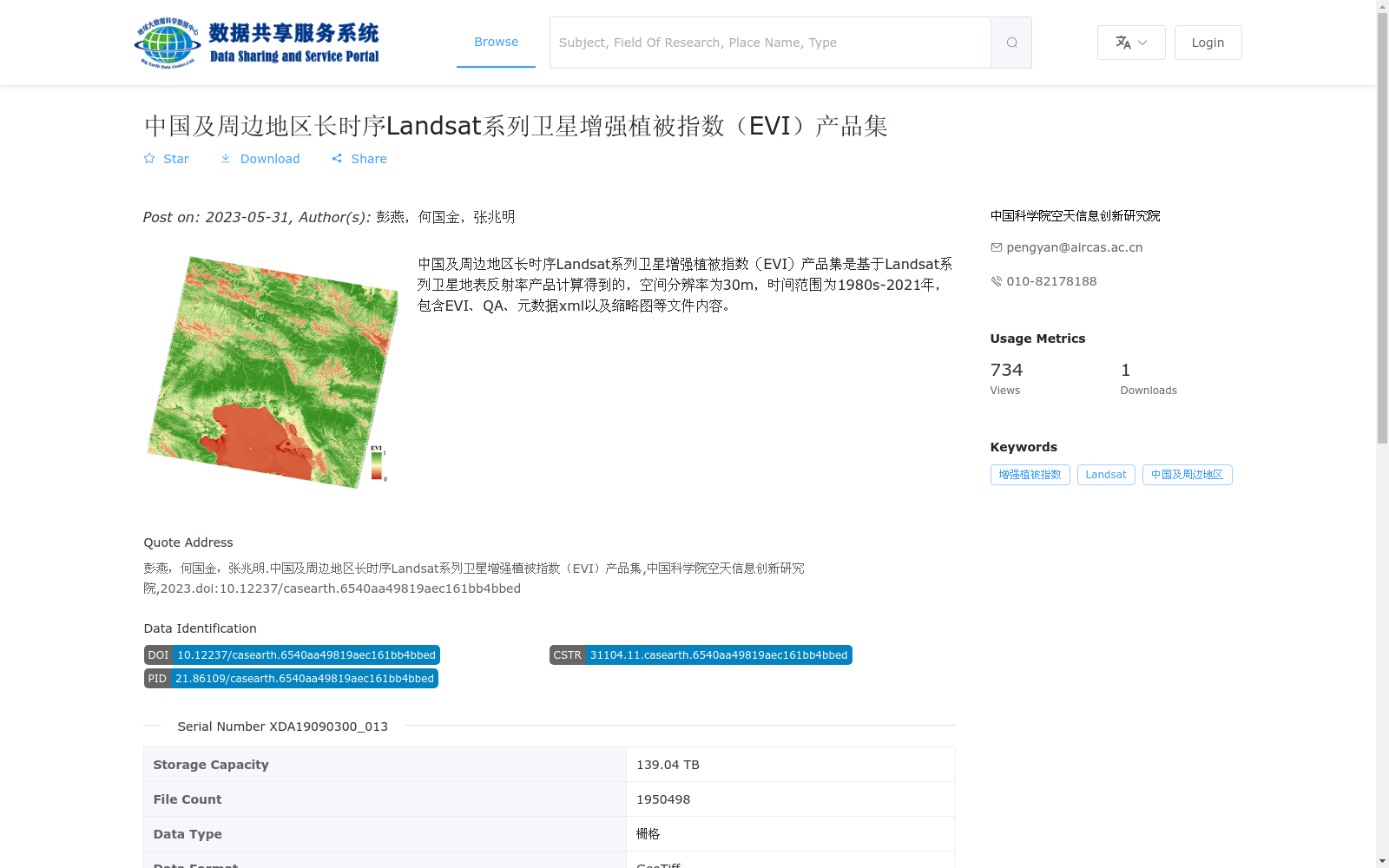Focus the subject search input field
This screenshot has width=1389, height=868.
770,43
